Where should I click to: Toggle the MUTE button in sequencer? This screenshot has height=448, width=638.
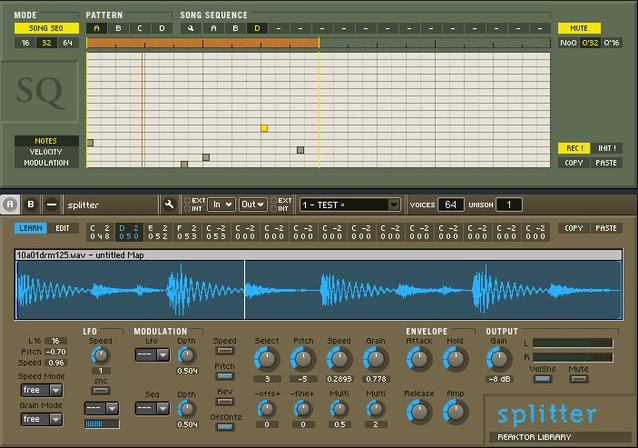[579, 28]
